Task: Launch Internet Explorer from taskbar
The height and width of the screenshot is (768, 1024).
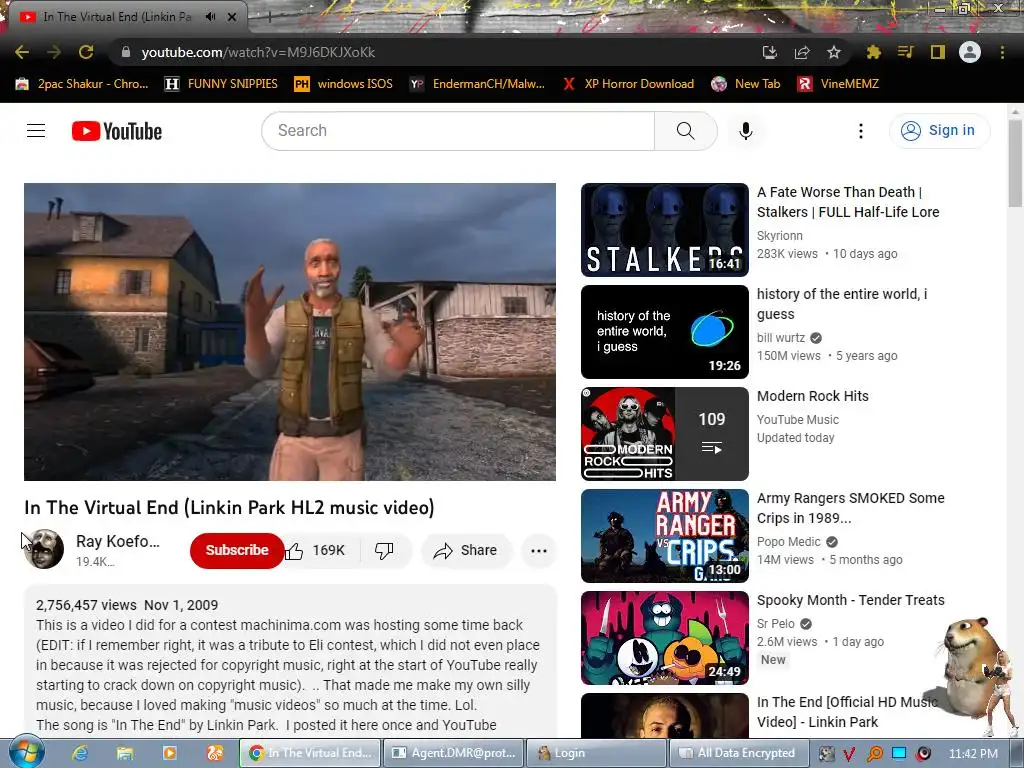Action: pyautogui.click(x=80, y=753)
